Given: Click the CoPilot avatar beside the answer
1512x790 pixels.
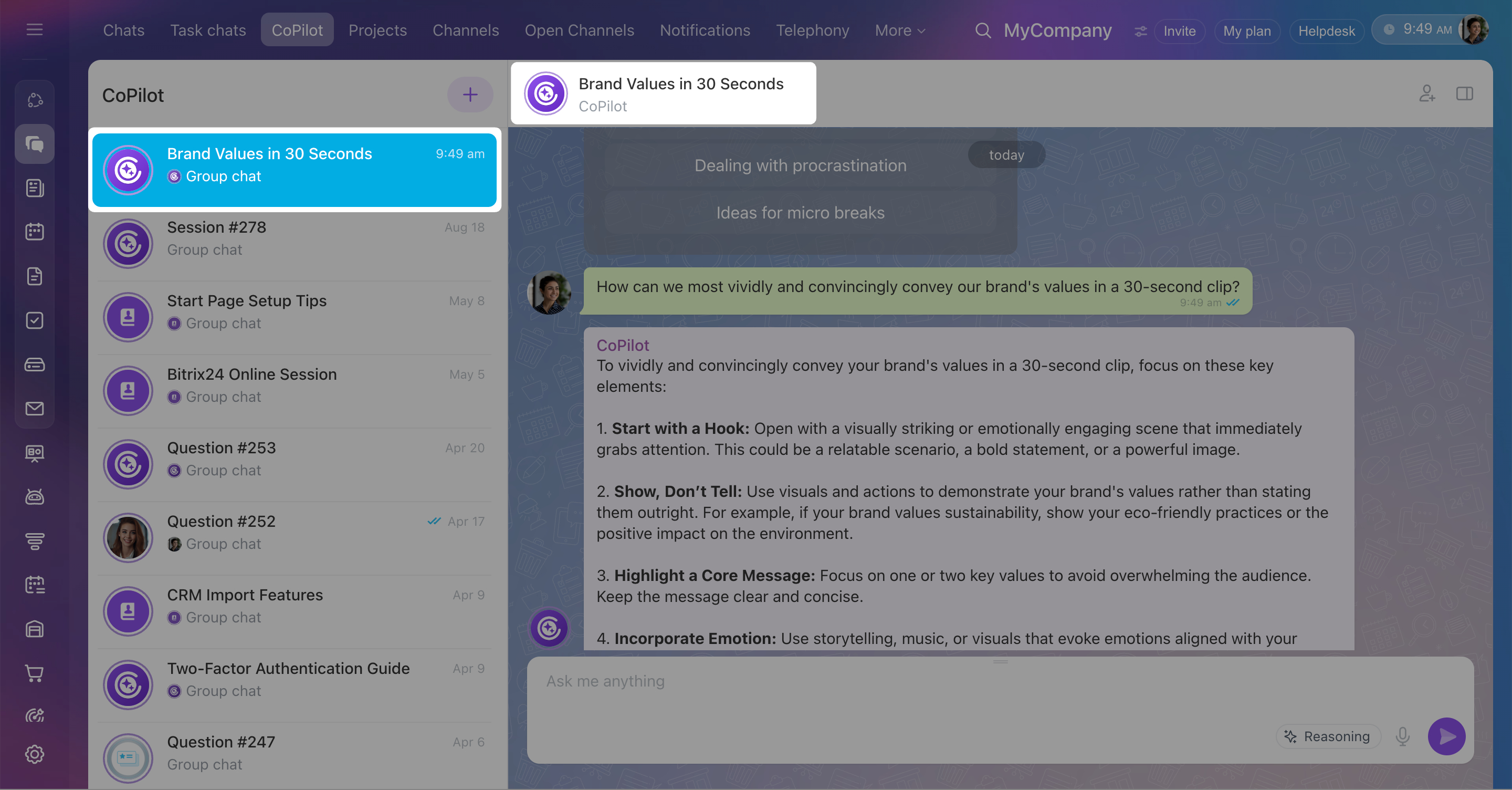Looking at the screenshot, I should [549, 628].
